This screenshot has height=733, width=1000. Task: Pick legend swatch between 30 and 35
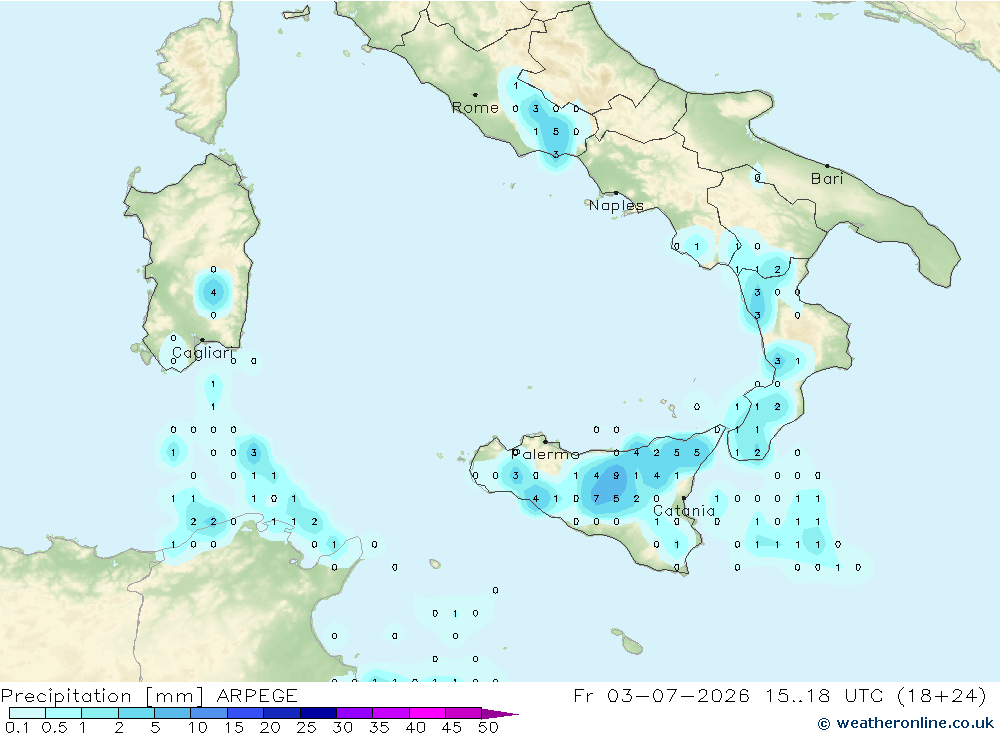coord(355,713)
